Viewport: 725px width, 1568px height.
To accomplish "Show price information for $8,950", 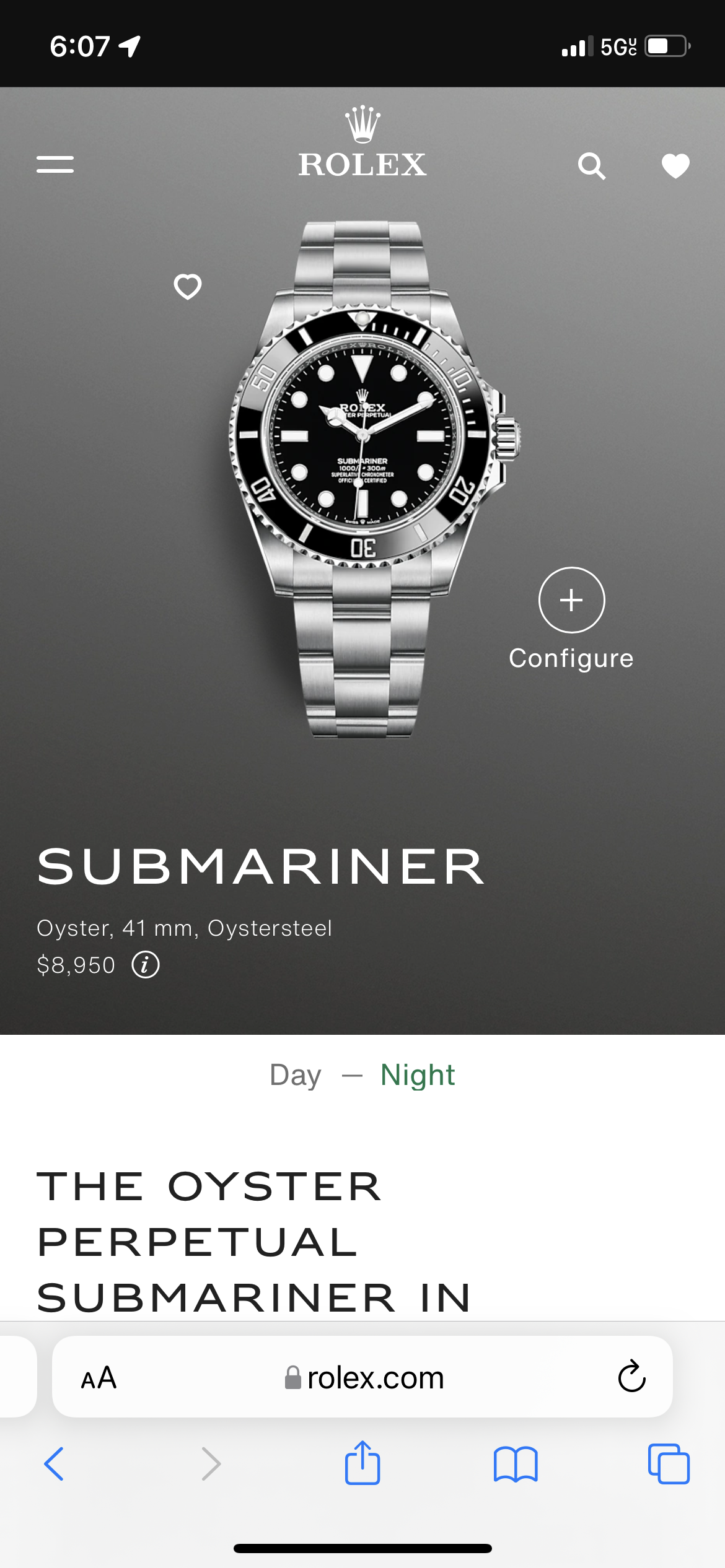I will 146,965.
